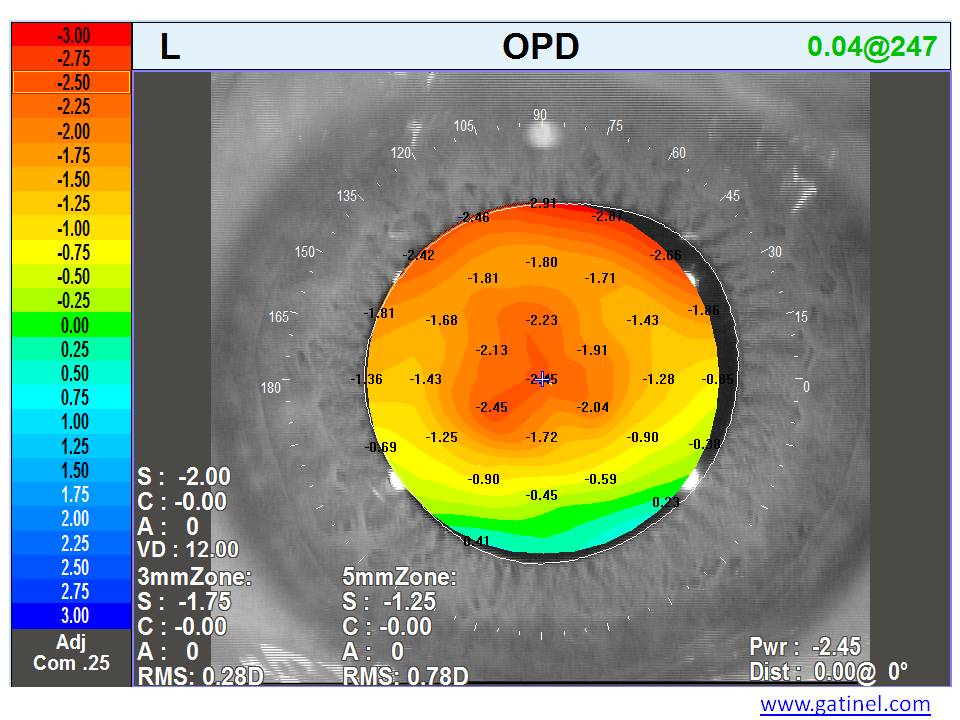960x720 pixels.
Task: Click the RMS: 0.78D value
Action: point(405,676)
